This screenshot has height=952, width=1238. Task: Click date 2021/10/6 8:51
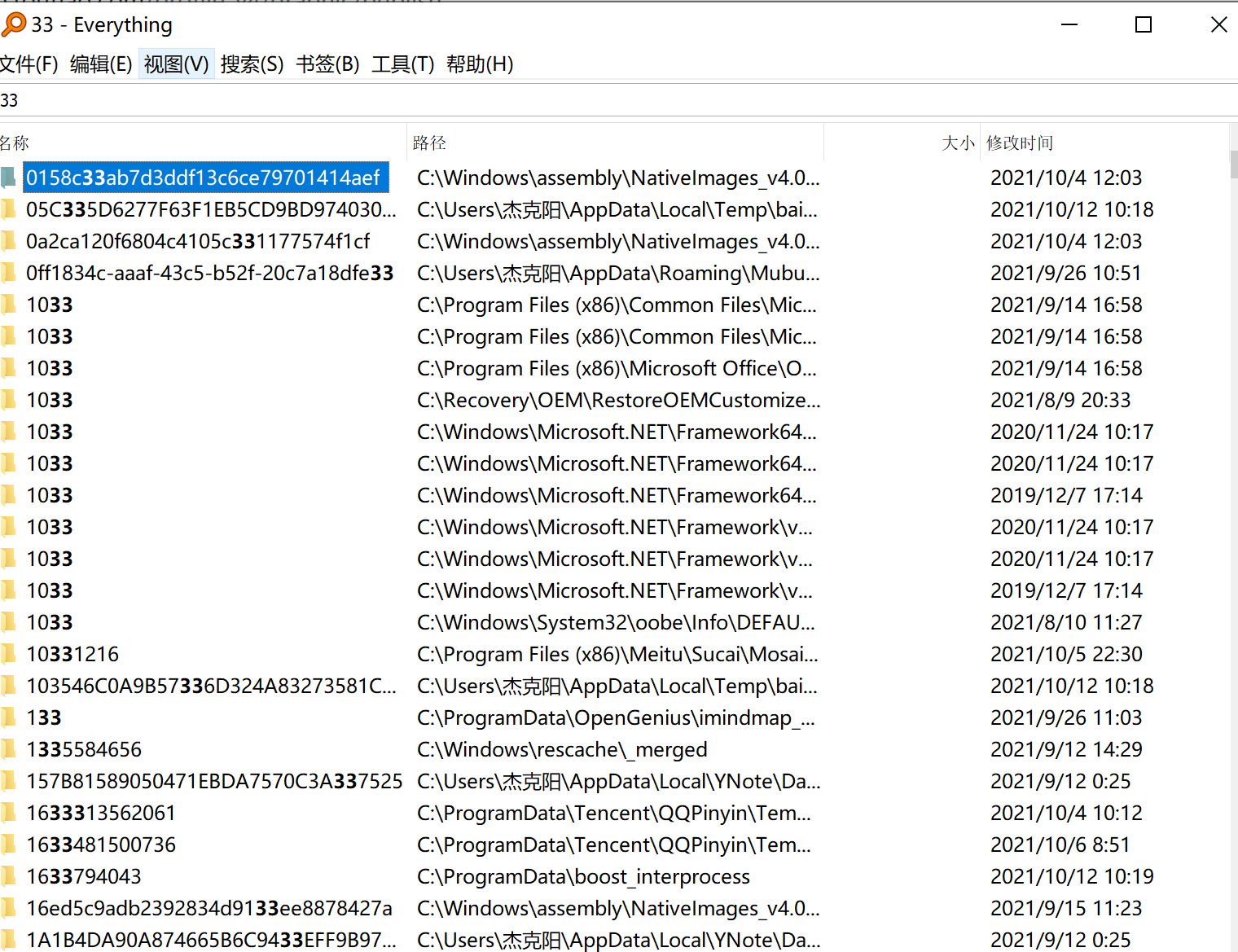click(x=1060, y=845)
